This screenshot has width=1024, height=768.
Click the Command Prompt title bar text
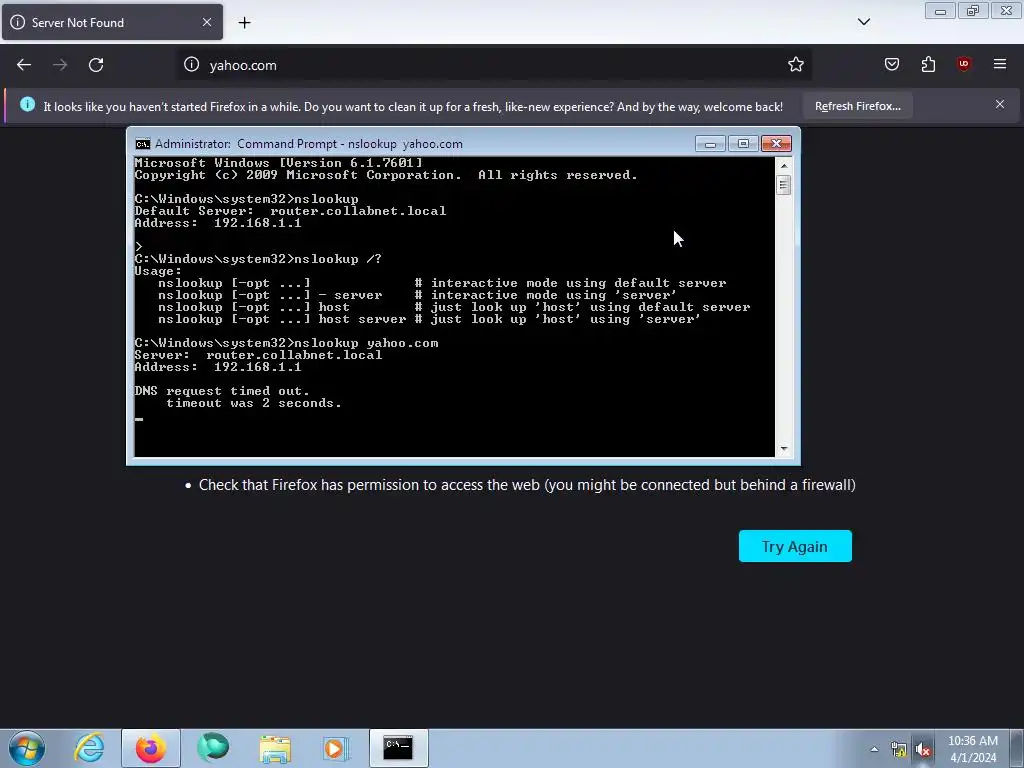click(x=308, y=144)
